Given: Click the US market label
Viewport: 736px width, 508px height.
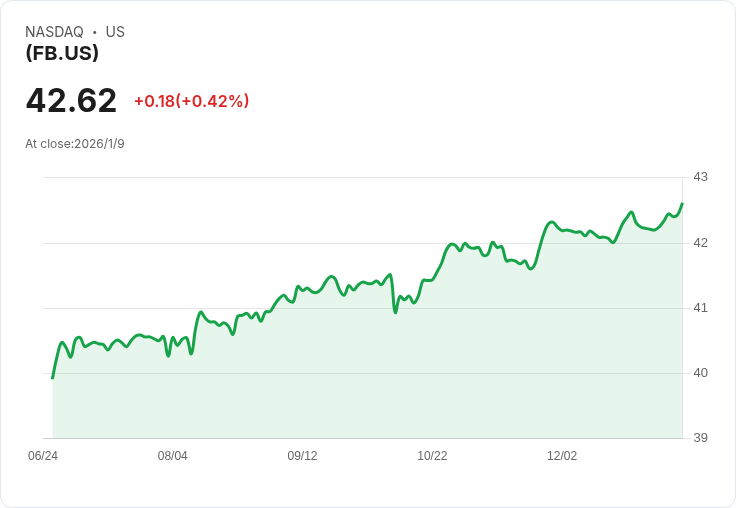Looking at the screenshot, I should point(115,32).
